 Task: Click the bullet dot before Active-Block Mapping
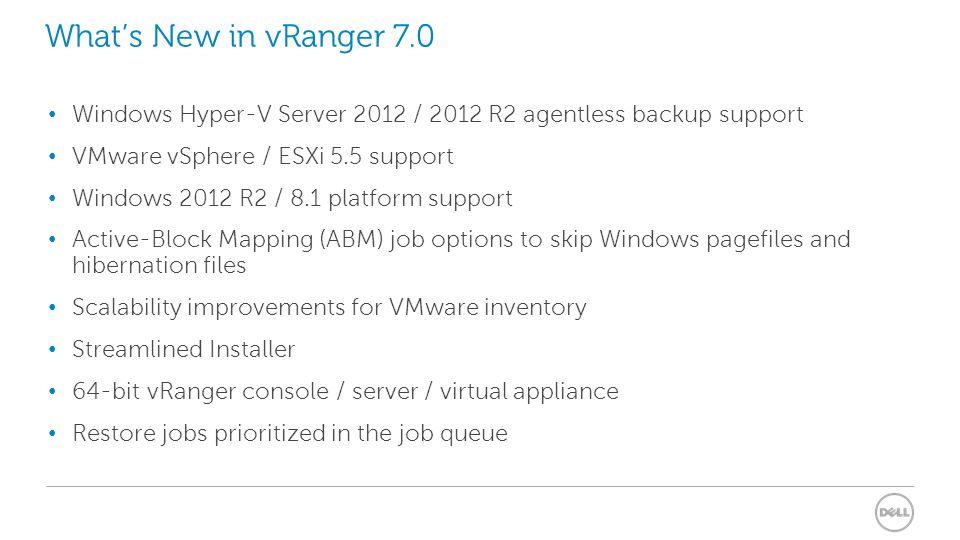click(x=52, y=239)
